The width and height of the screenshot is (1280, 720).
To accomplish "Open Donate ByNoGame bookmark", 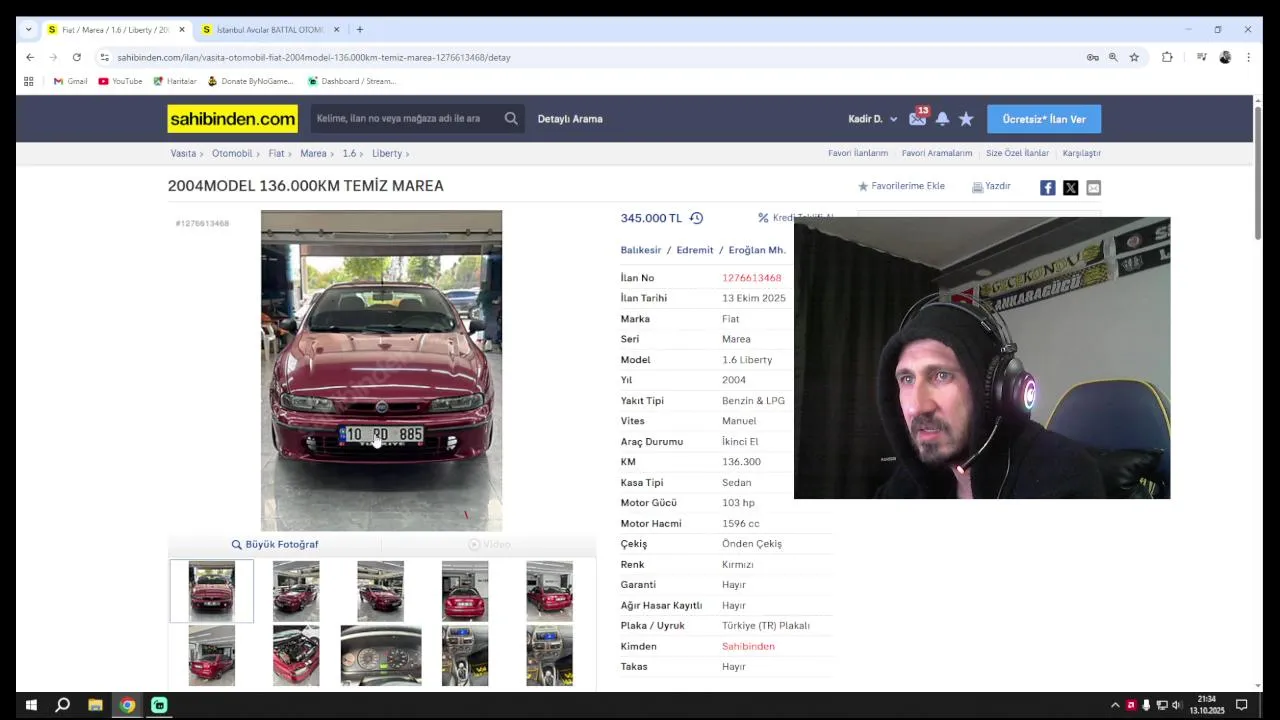I will pos(250,81).
